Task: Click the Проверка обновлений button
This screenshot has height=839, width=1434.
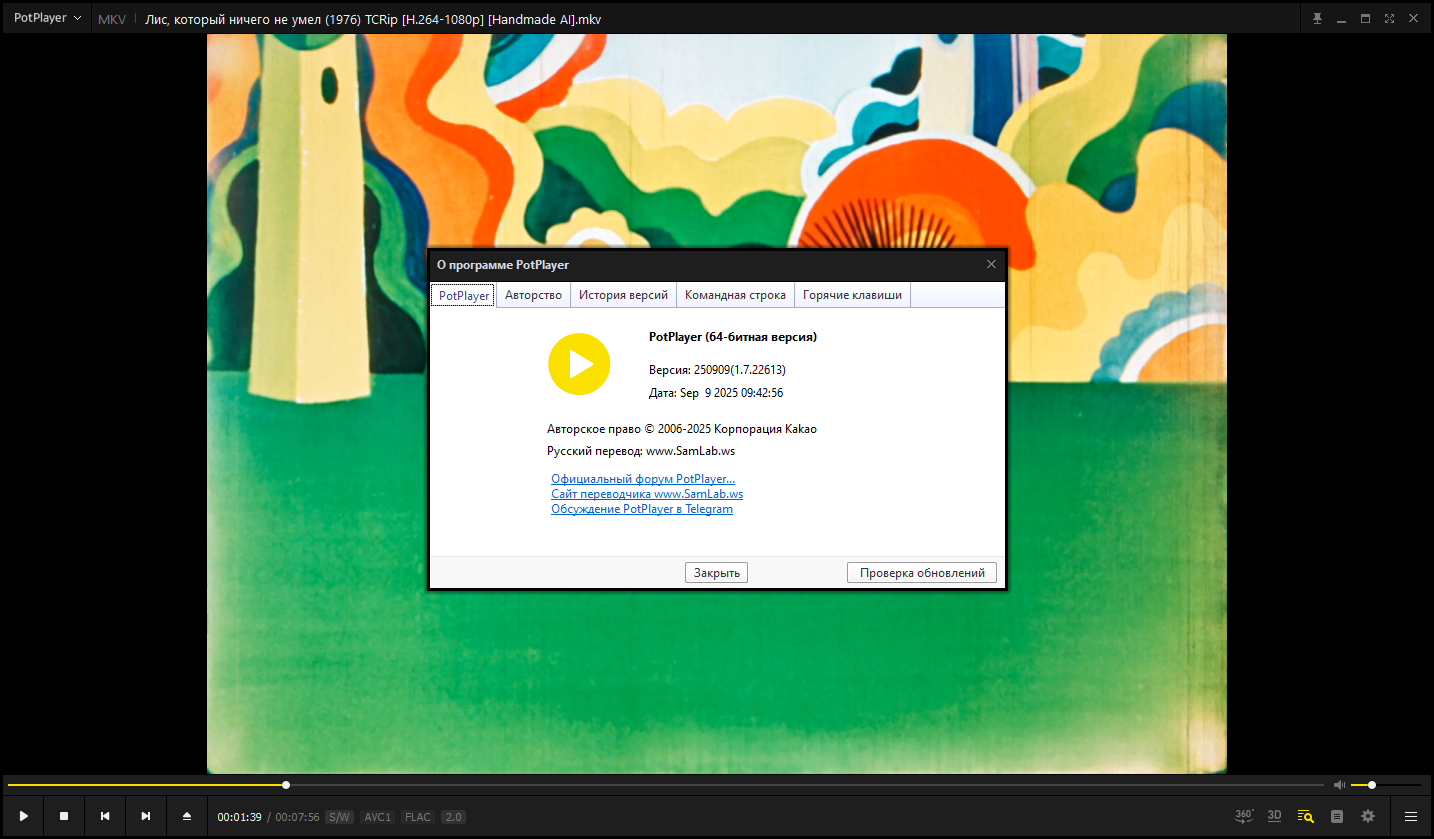Action: pos(922,573)
